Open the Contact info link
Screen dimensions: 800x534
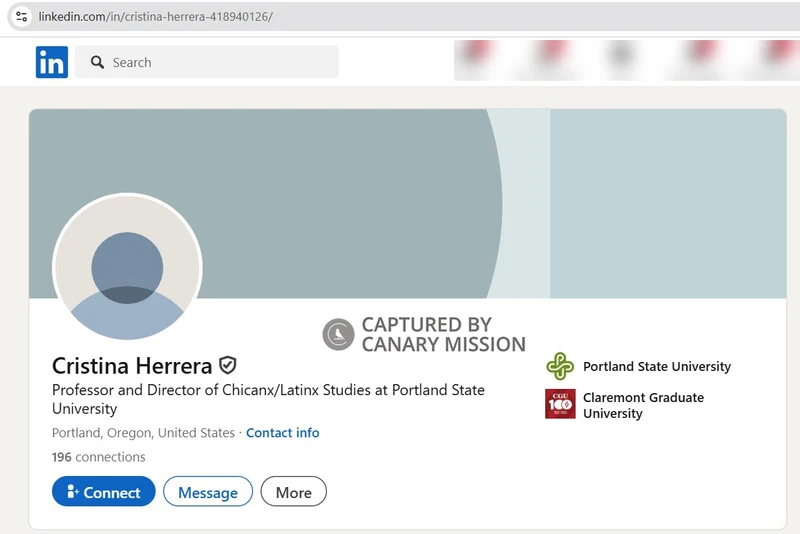click(x=282, y=433)
